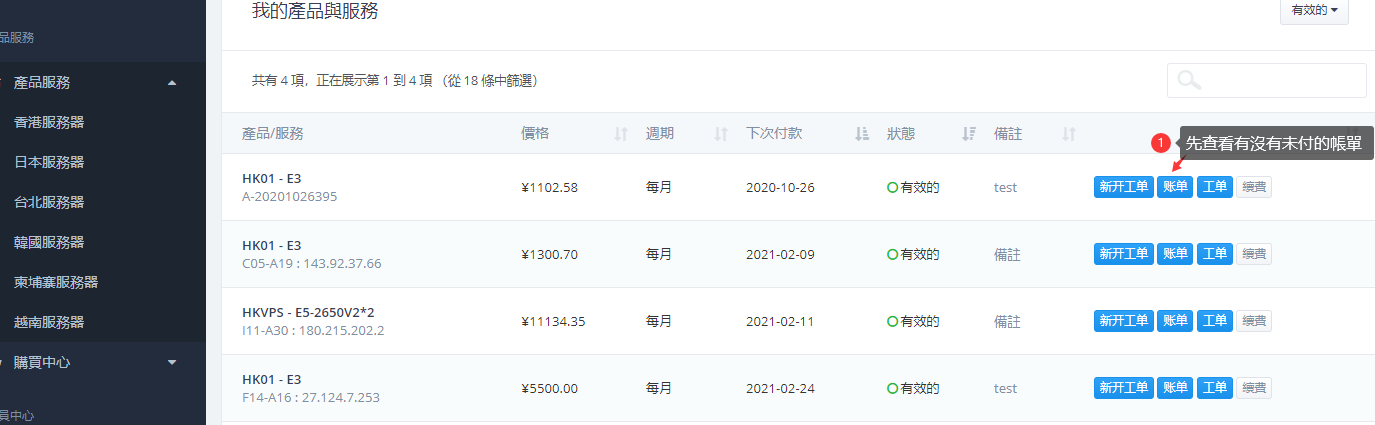Viewport: 1375px width, 425px height.
Task: Click into the table search field
Action: pos(1280,81)
